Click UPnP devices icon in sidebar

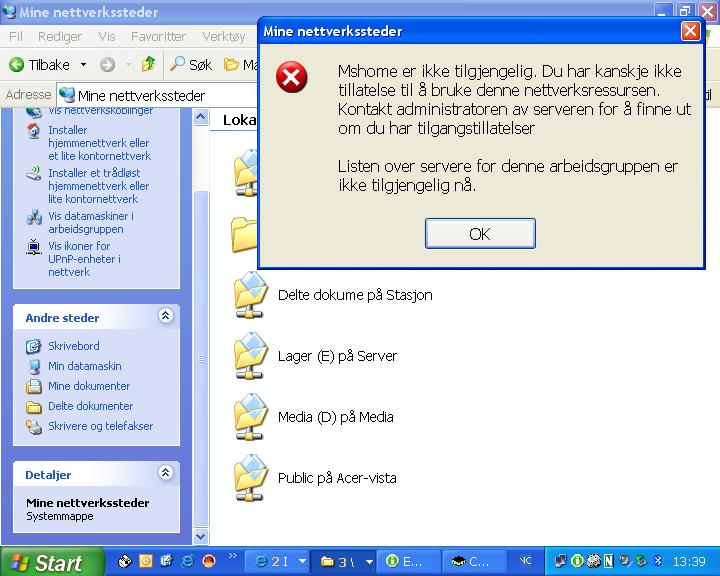[x=34, y=247]
